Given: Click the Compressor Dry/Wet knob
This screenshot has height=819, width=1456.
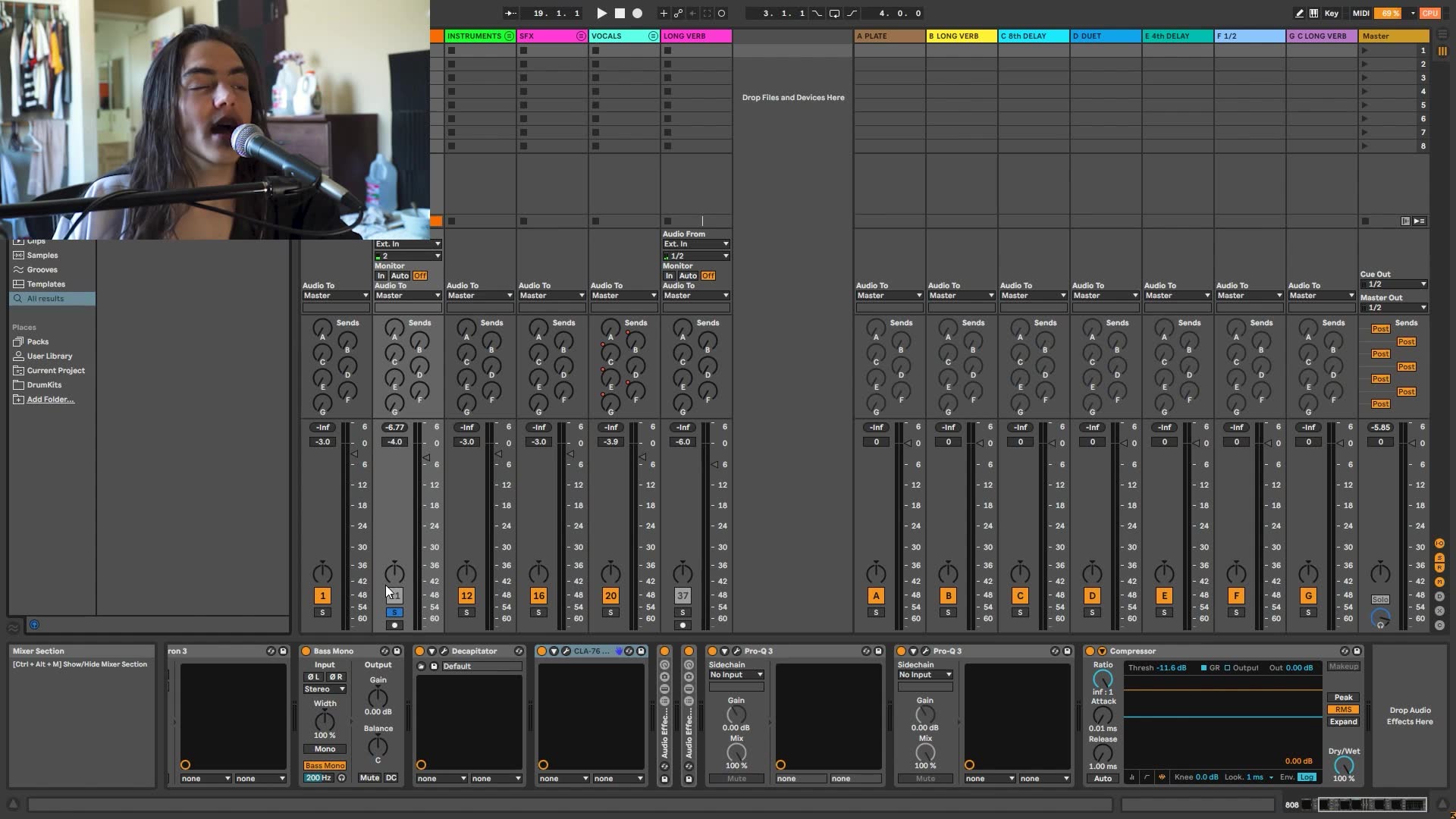Looking at the screenshot, I should [1343, 766].
